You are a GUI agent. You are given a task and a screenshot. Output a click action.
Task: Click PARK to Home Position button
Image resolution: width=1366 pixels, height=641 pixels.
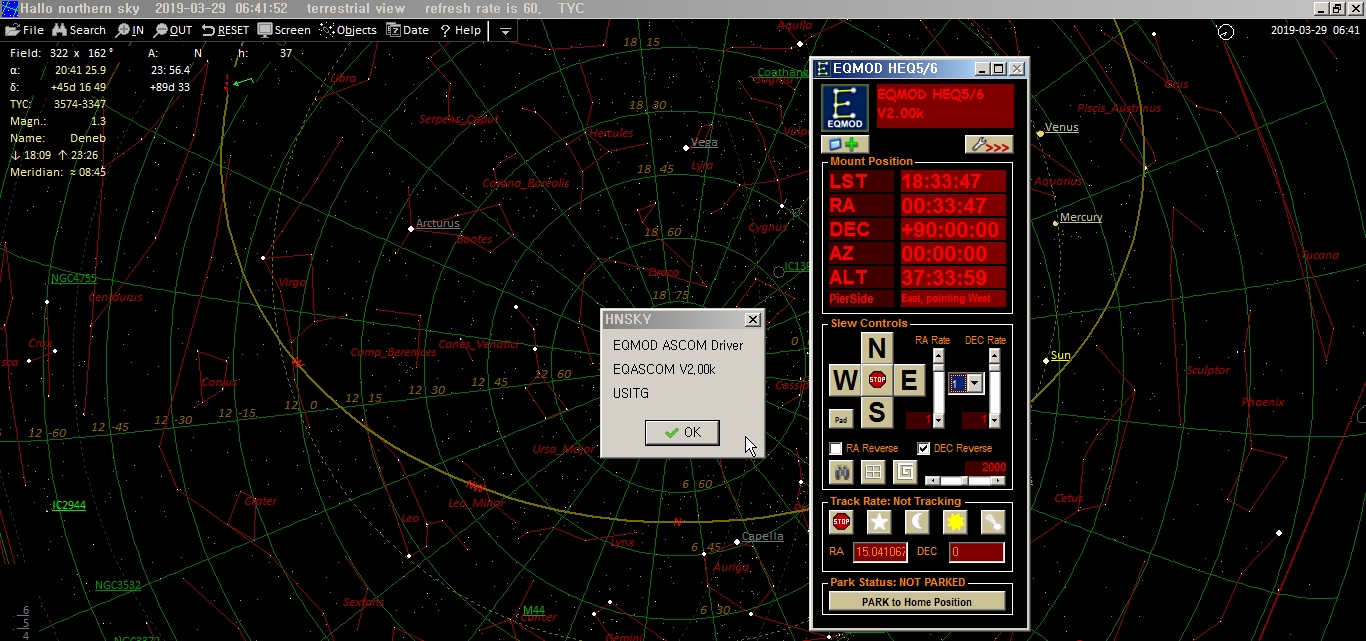pyautogui.click(x=916, y=602)
